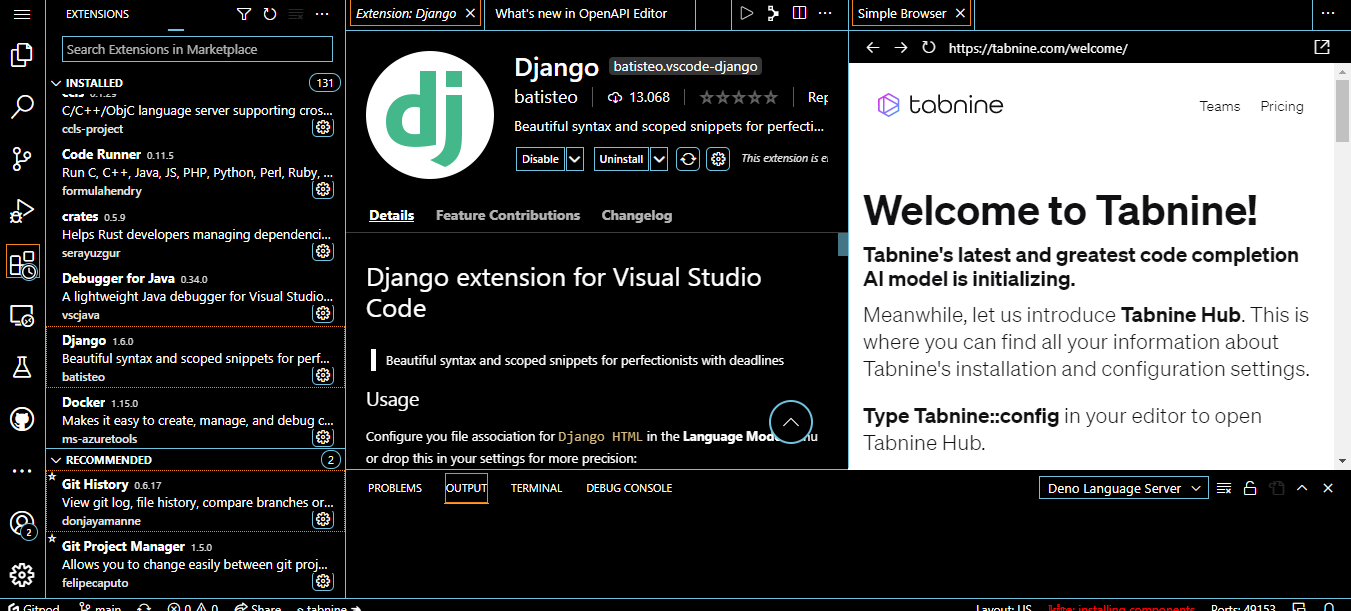Screen dimensions: 1351x611
Task: Open the Uninstall button dropdown arrow
Action: click(659, 159)
